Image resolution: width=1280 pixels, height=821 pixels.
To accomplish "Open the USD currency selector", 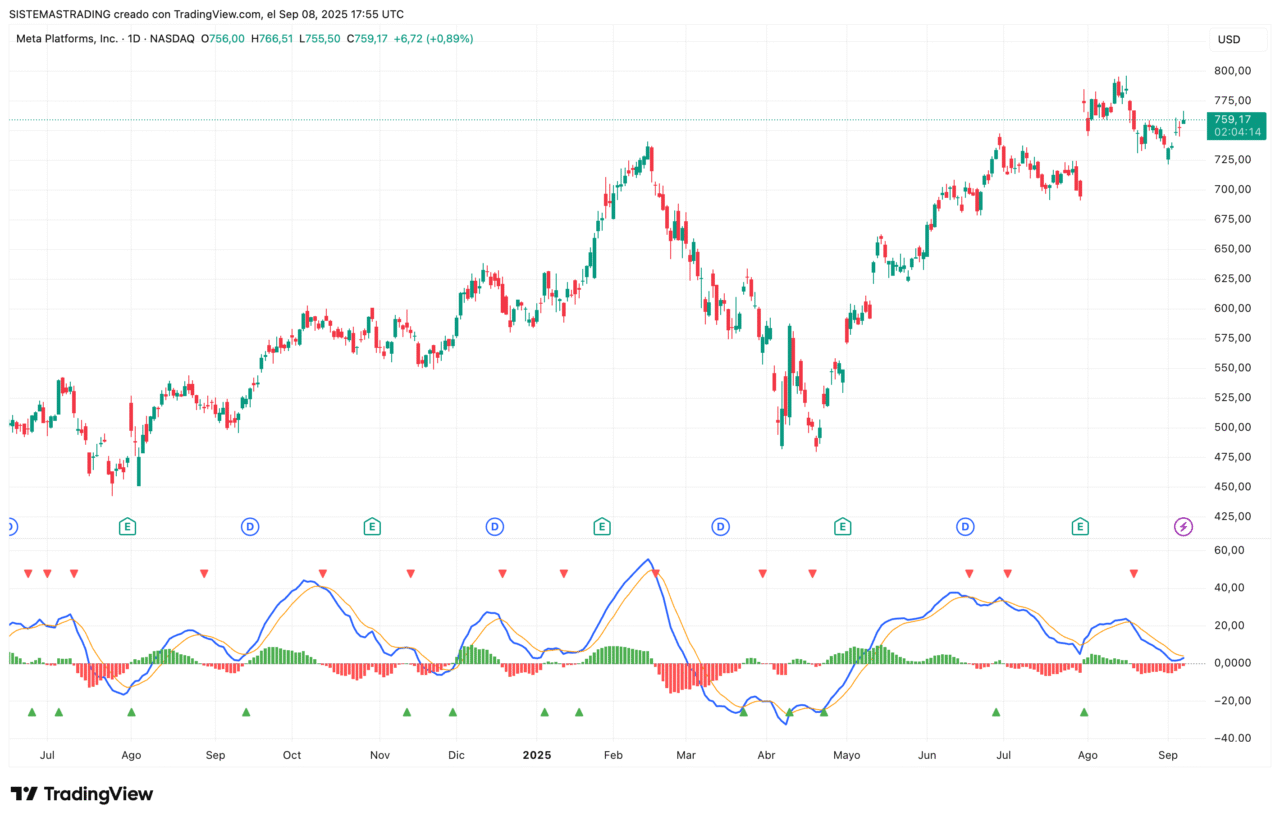I will [x=1237, y=39].
